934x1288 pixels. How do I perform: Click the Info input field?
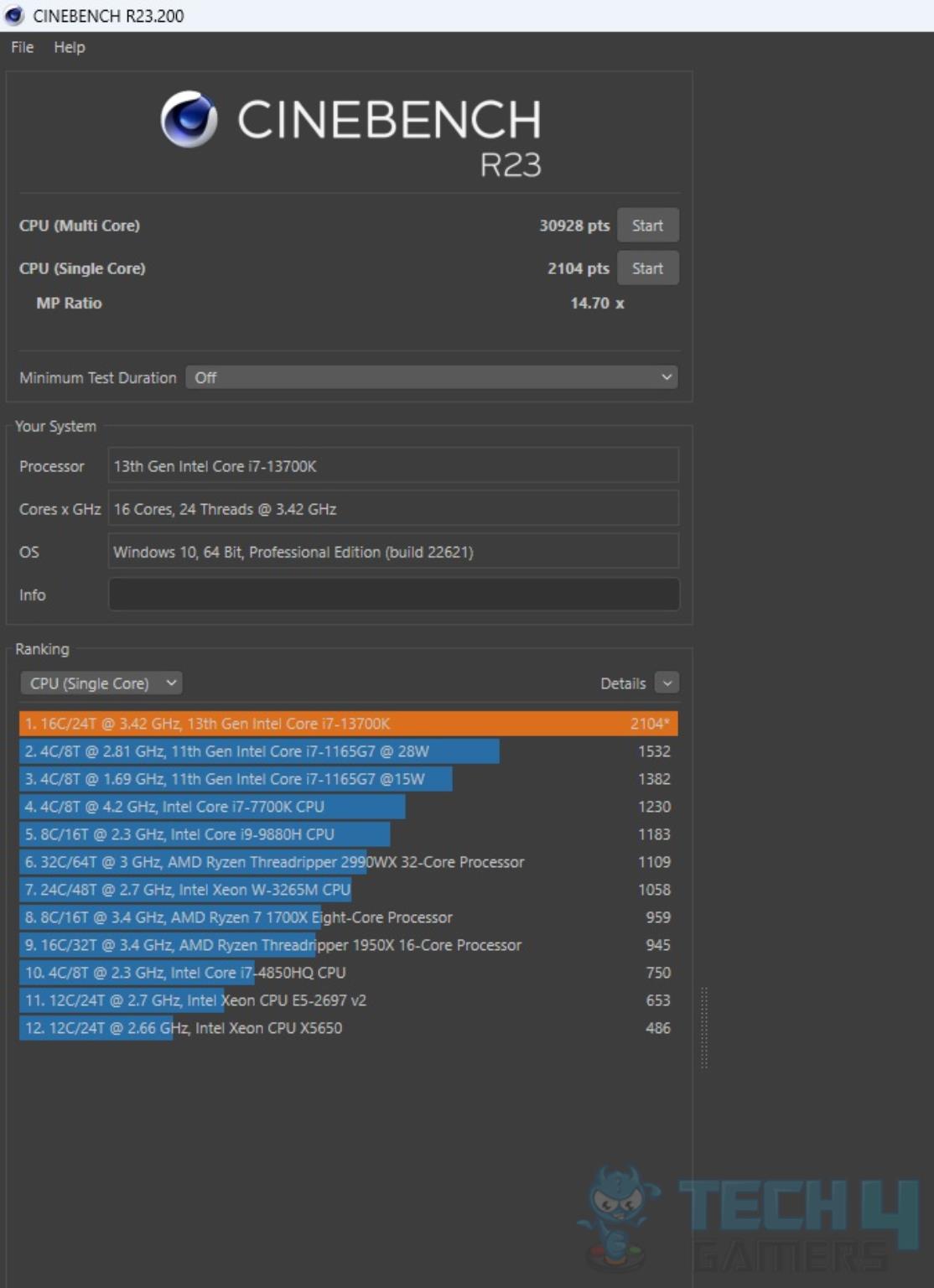click(393, 595)
